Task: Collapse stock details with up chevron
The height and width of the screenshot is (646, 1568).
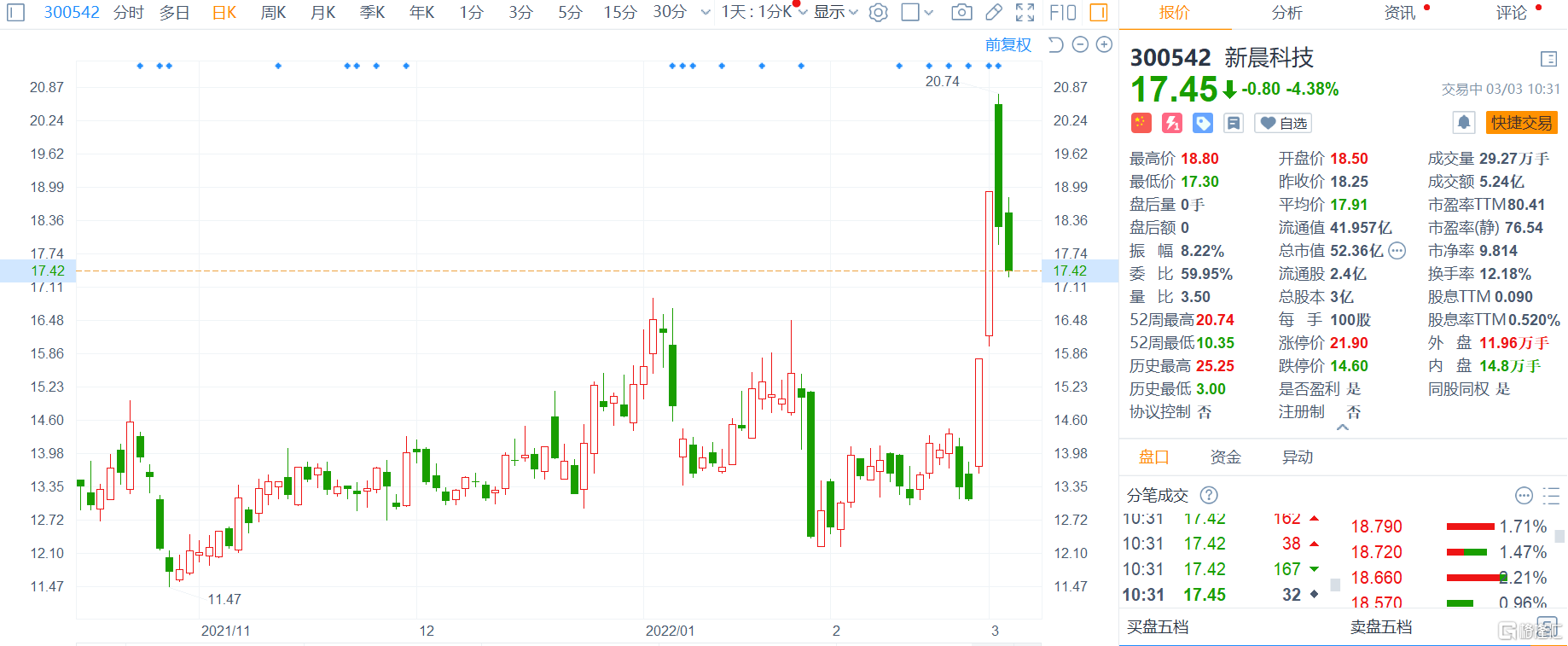Action: point(1343,428)
